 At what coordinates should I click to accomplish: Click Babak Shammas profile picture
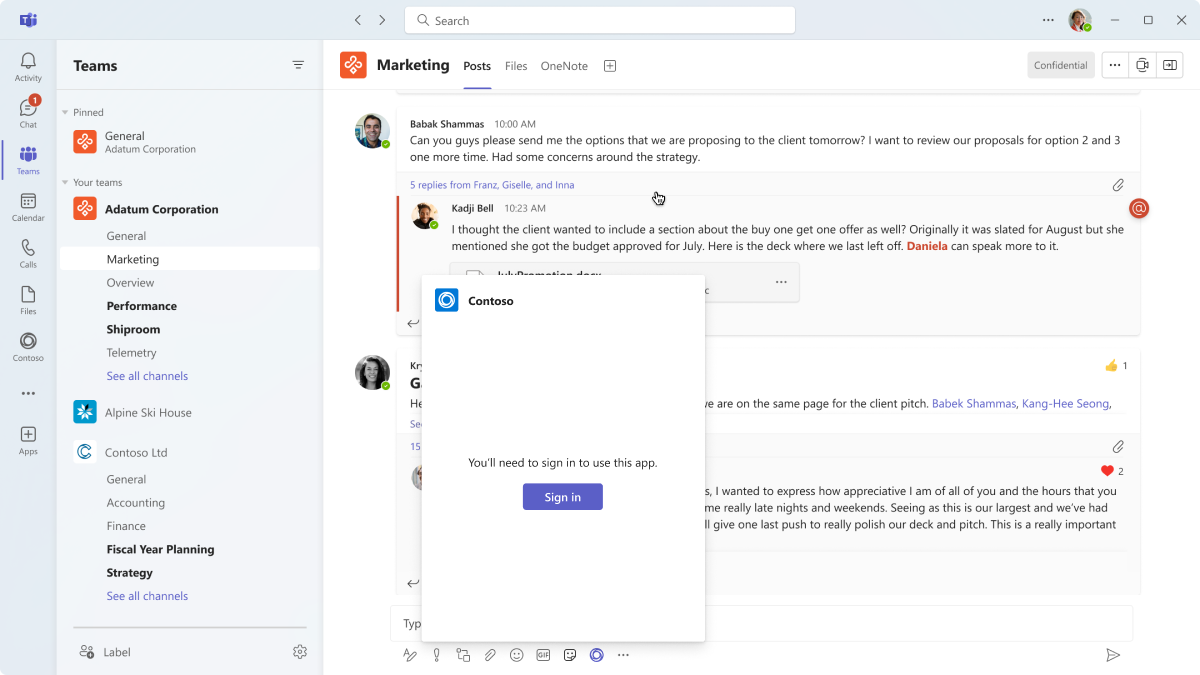[372, 131]
